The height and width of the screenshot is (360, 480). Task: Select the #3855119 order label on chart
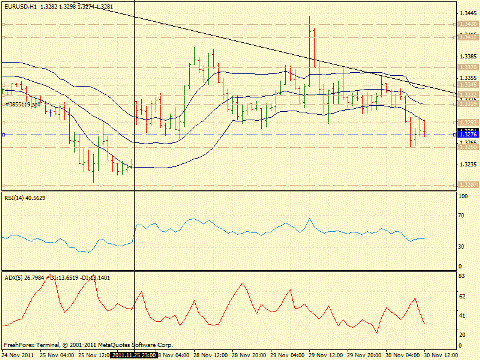[23, 104]
